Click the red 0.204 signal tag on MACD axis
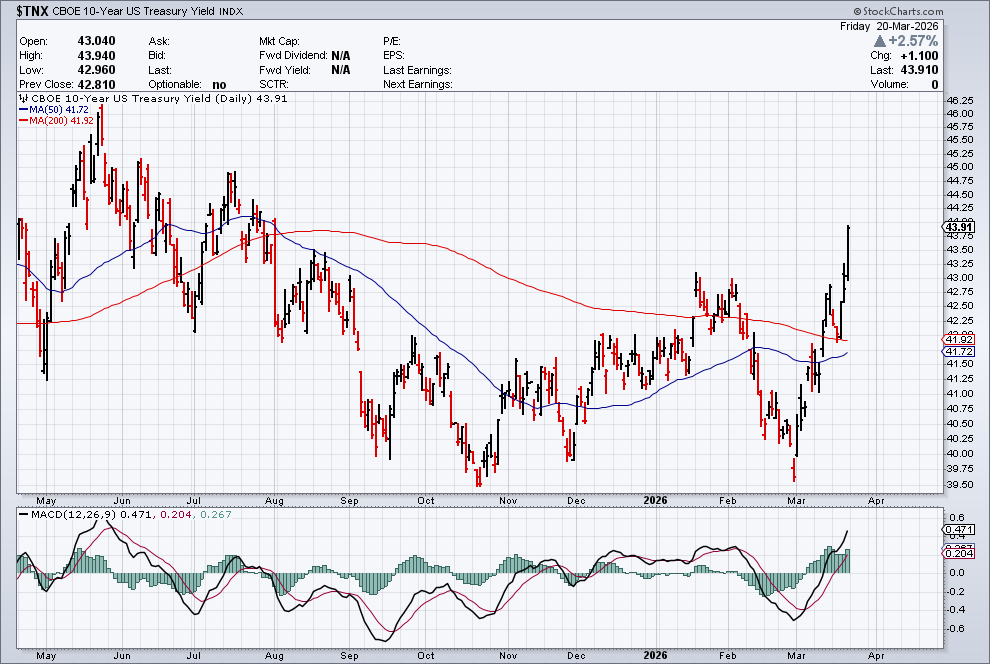Image resolution: width=990 pixels, height=664 pixels. point(958,554)
